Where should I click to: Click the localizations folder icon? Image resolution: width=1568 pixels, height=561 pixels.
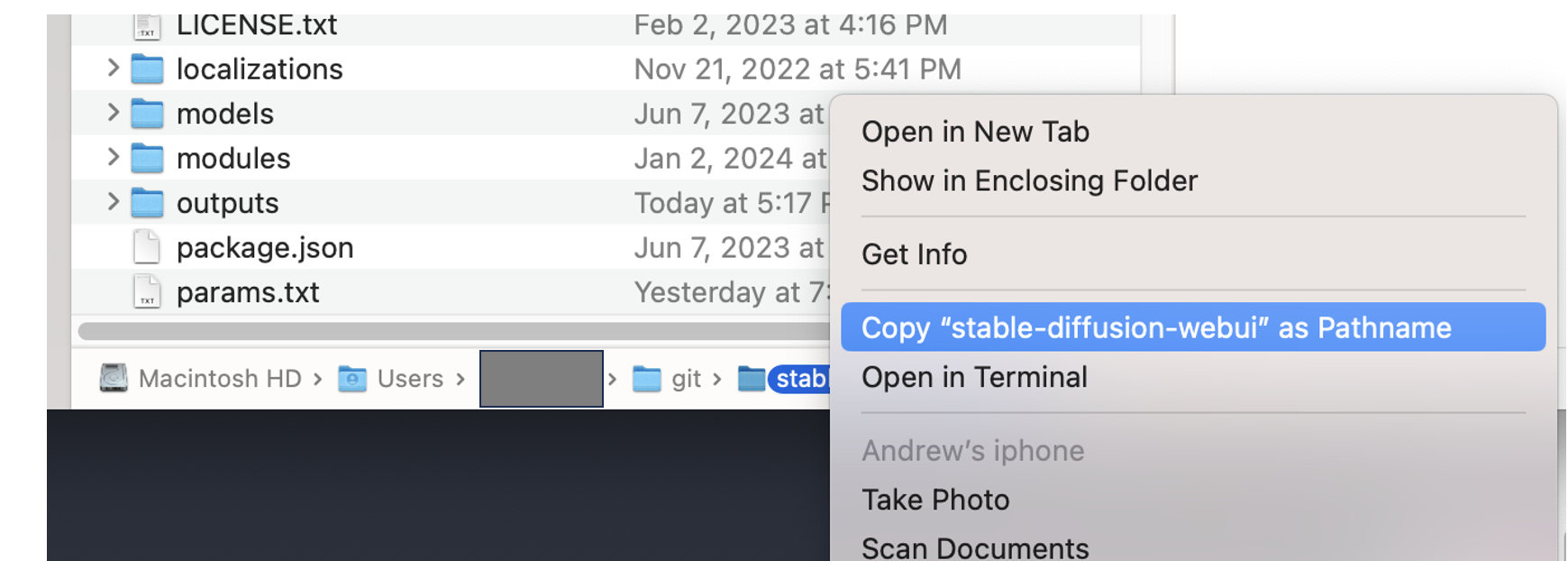click(x=147, y=69)
